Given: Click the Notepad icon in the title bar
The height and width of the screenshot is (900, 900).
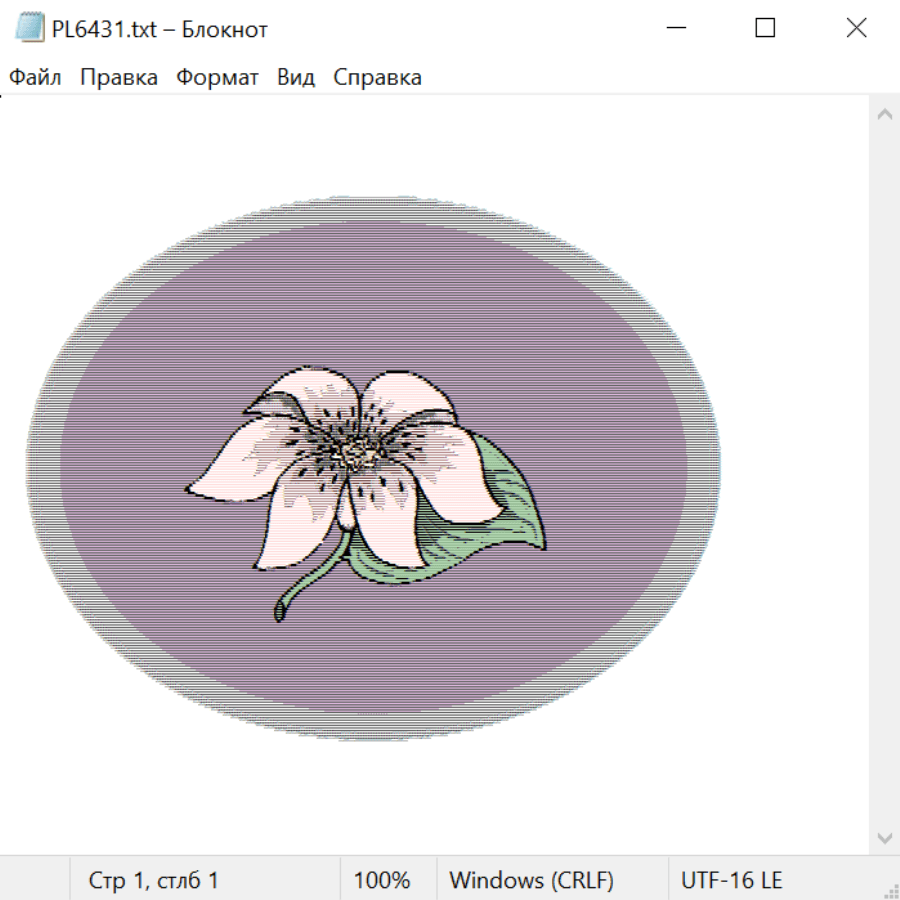Looking at the screenshot, I should pyautogui.click(x=30, y=29).
